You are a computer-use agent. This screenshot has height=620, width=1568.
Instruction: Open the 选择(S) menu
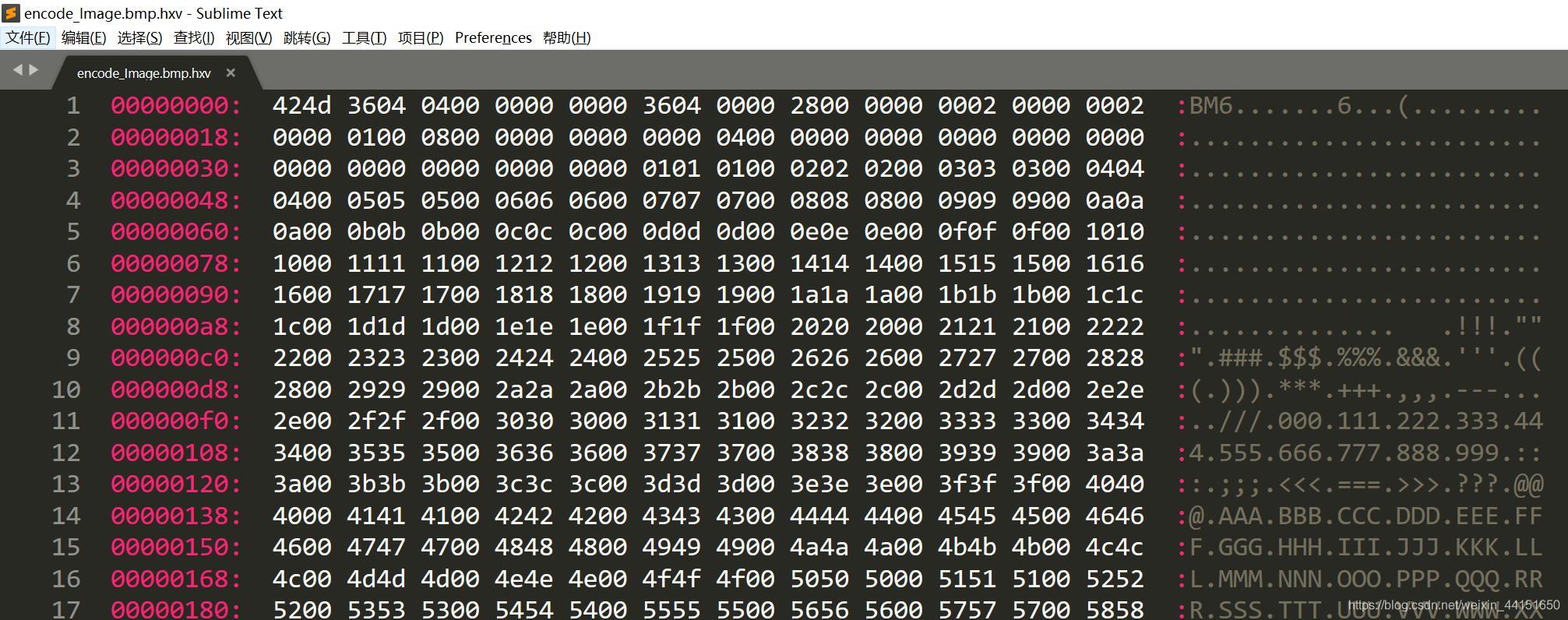point(140,37)
